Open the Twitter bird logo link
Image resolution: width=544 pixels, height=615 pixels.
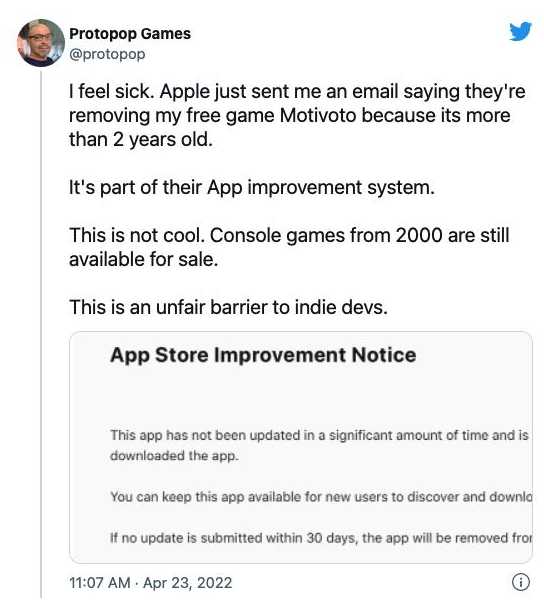pyautogui.click(x=520, y=31)
